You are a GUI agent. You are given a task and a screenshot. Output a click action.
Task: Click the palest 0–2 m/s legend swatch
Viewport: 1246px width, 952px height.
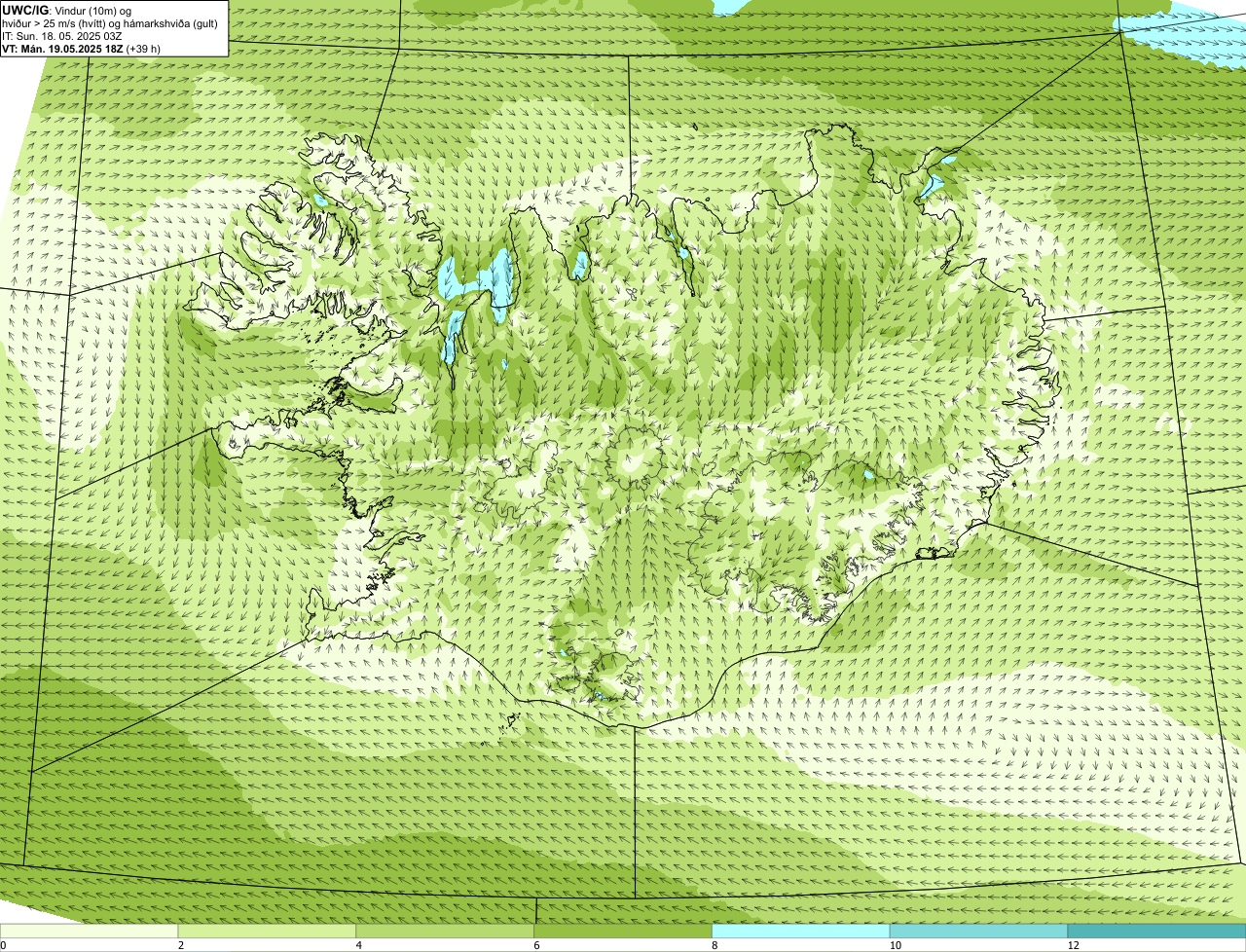[x=89, y=931]
